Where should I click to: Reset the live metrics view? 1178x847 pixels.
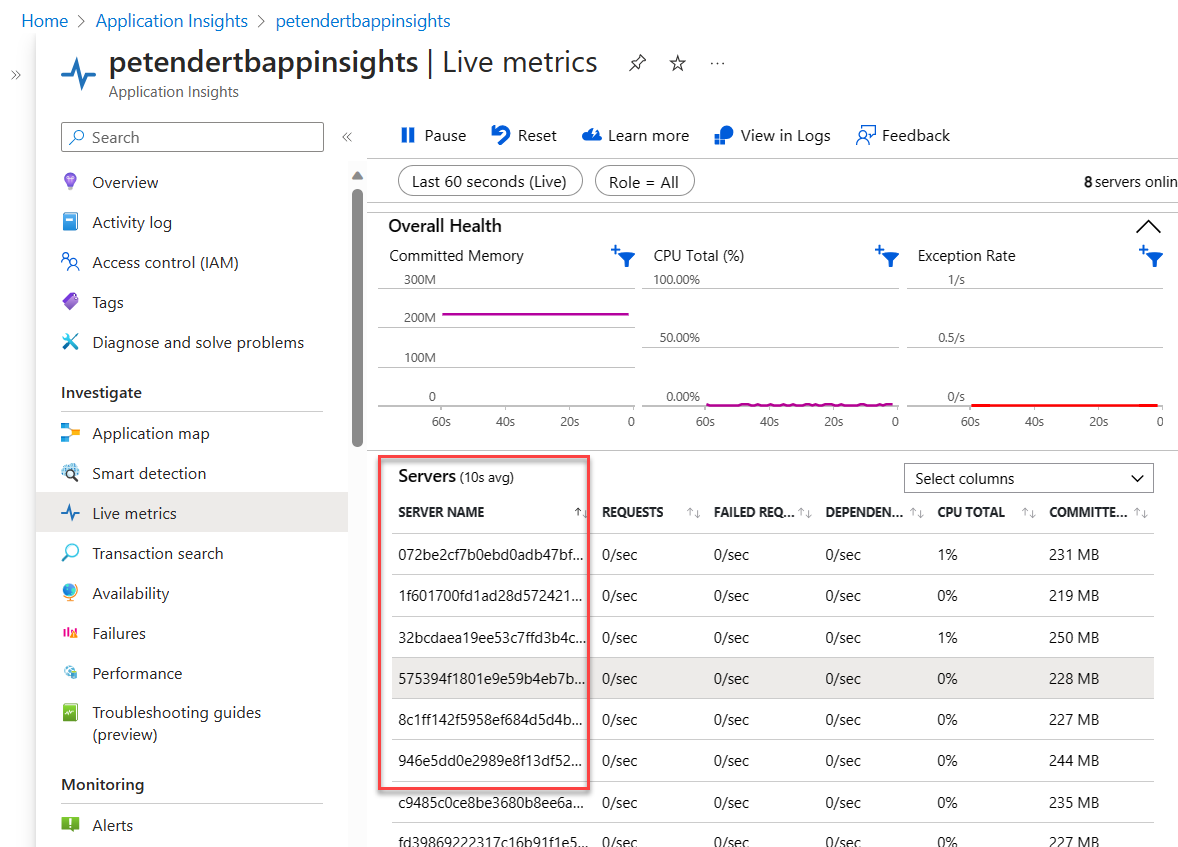pos(524,135)
